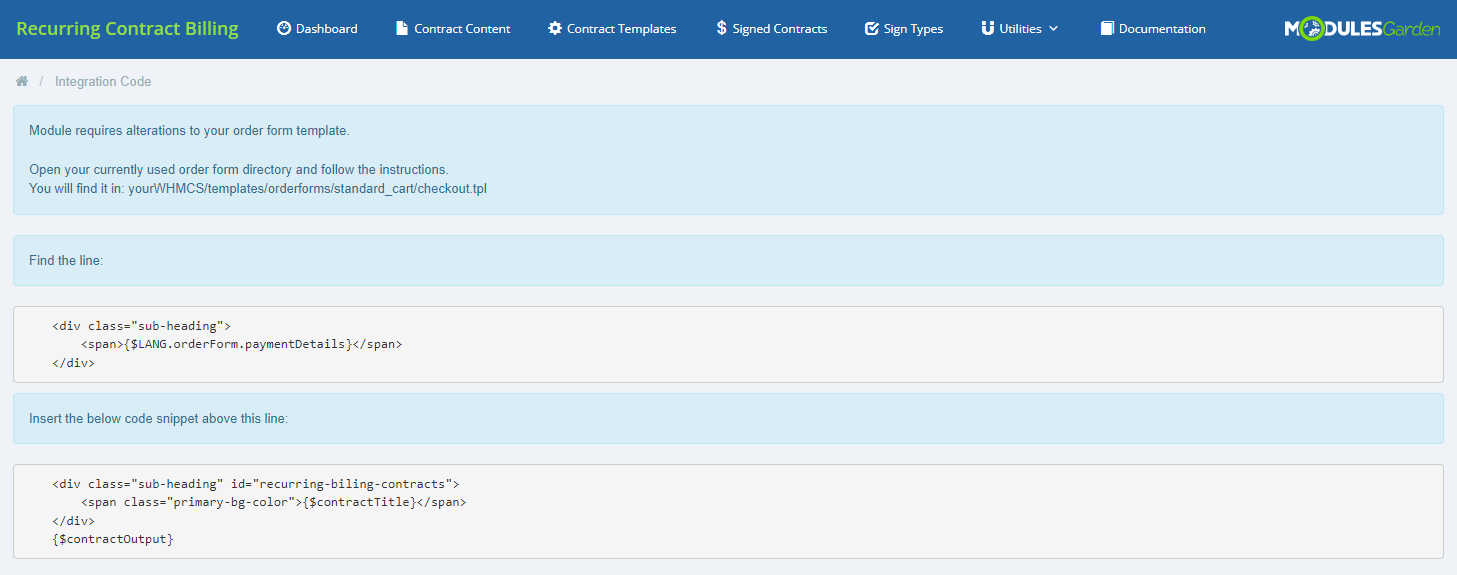The image size is (1457, 575).
Task: Click the Contract Content file icon
Action: [x=402, y=29]
